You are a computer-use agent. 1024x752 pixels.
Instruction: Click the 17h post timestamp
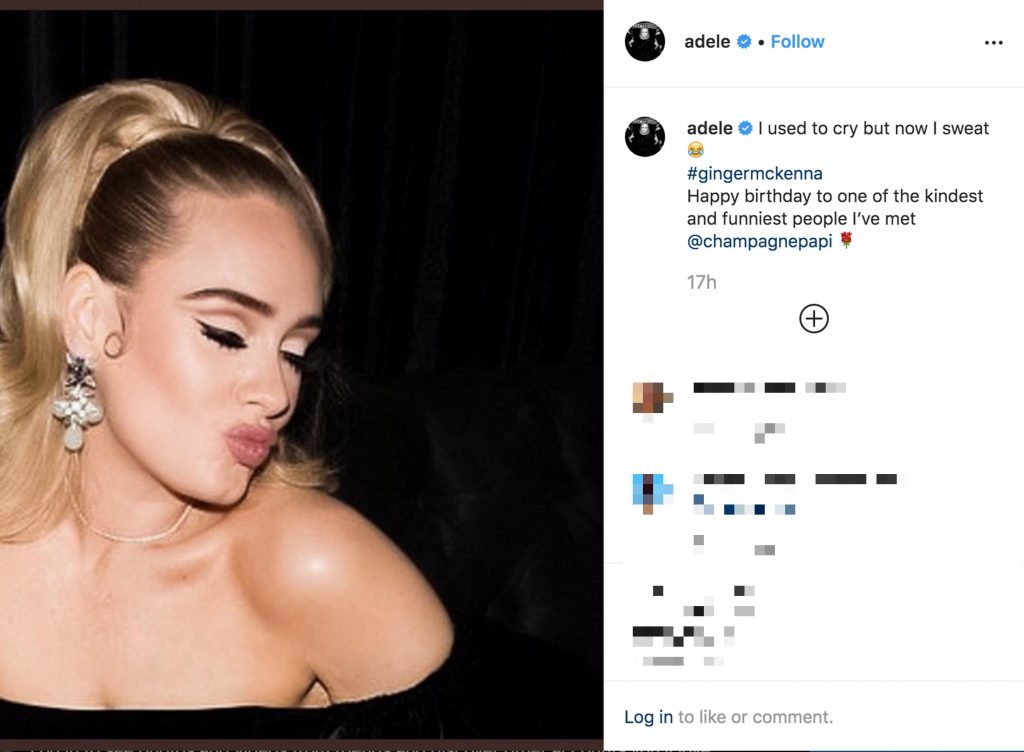click(x=701, y=282)
